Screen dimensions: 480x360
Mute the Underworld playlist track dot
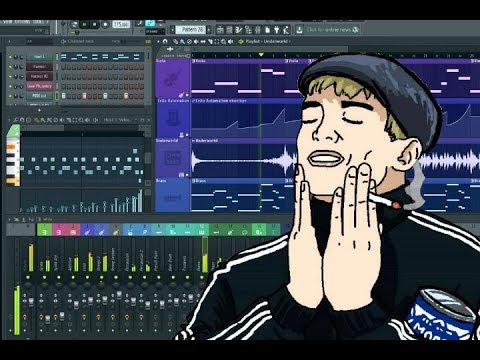[187, 175]
